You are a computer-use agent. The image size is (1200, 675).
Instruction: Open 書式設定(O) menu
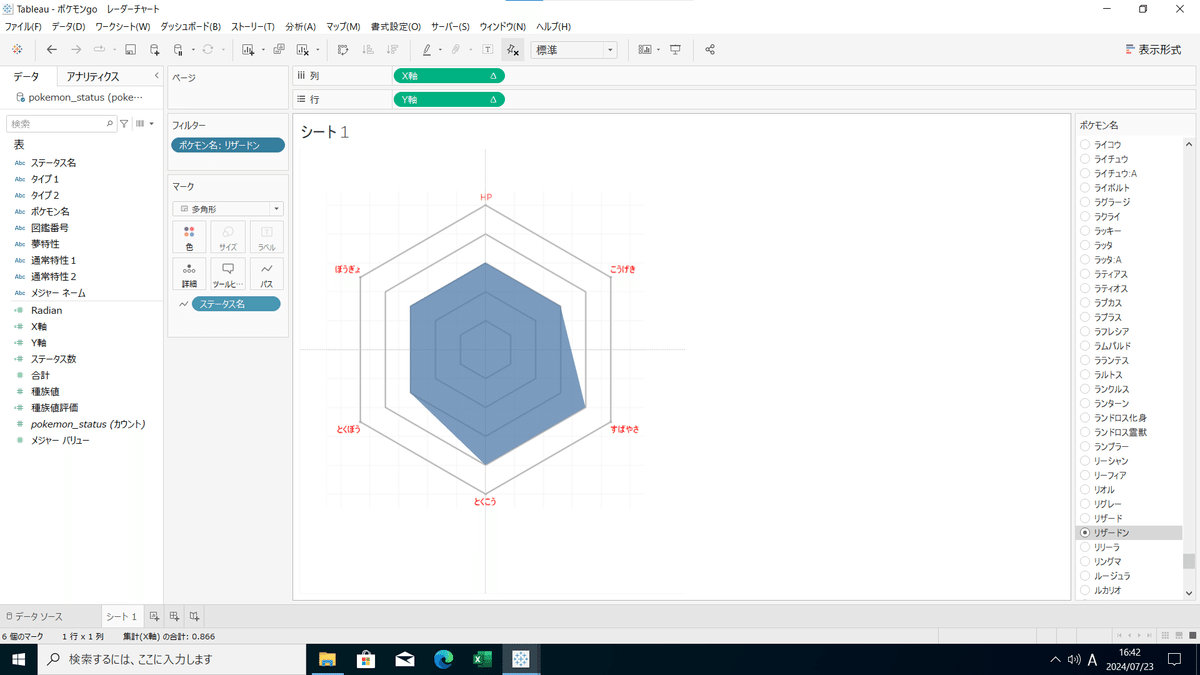pyautogui.click(x=396, y=26)
